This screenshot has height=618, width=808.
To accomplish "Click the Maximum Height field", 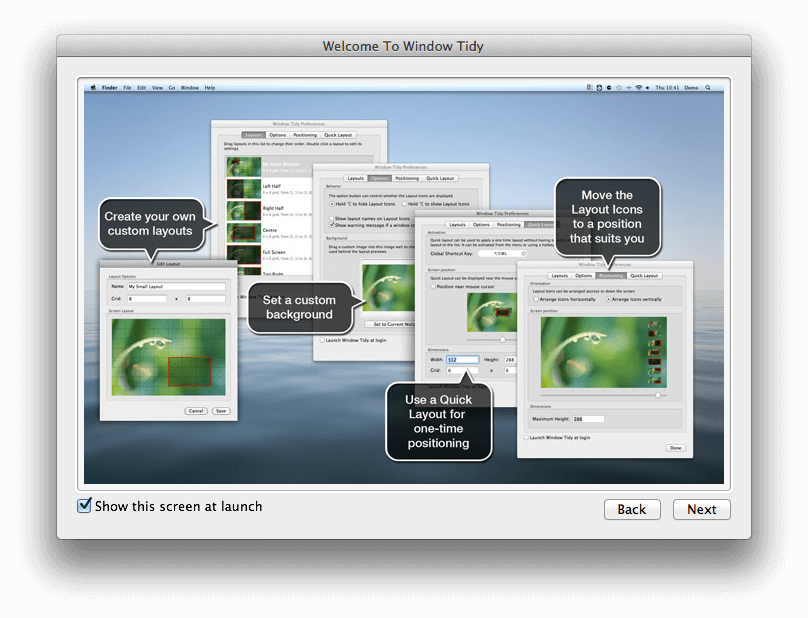I will point(588,419).
